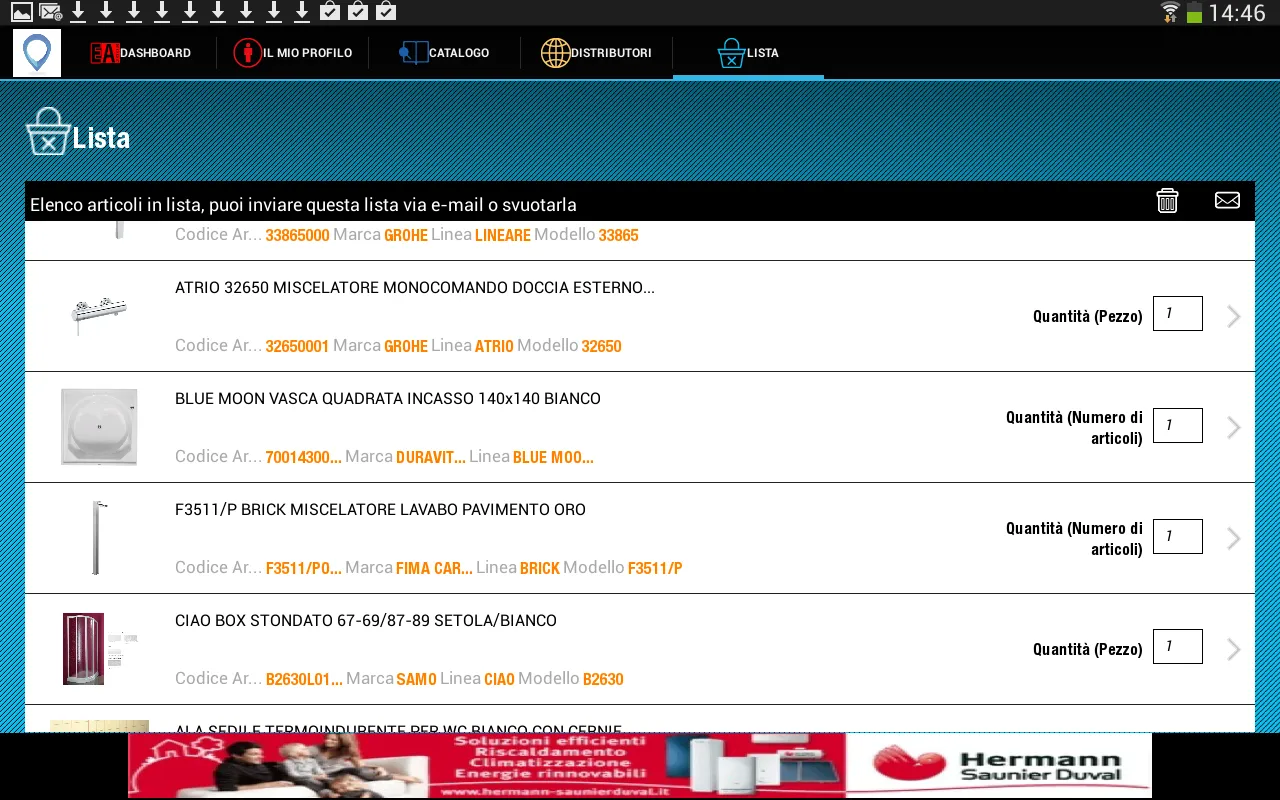The image size is (1280, 800).
Task: Empty the list with trash icon
Action: click(1167, 200)
